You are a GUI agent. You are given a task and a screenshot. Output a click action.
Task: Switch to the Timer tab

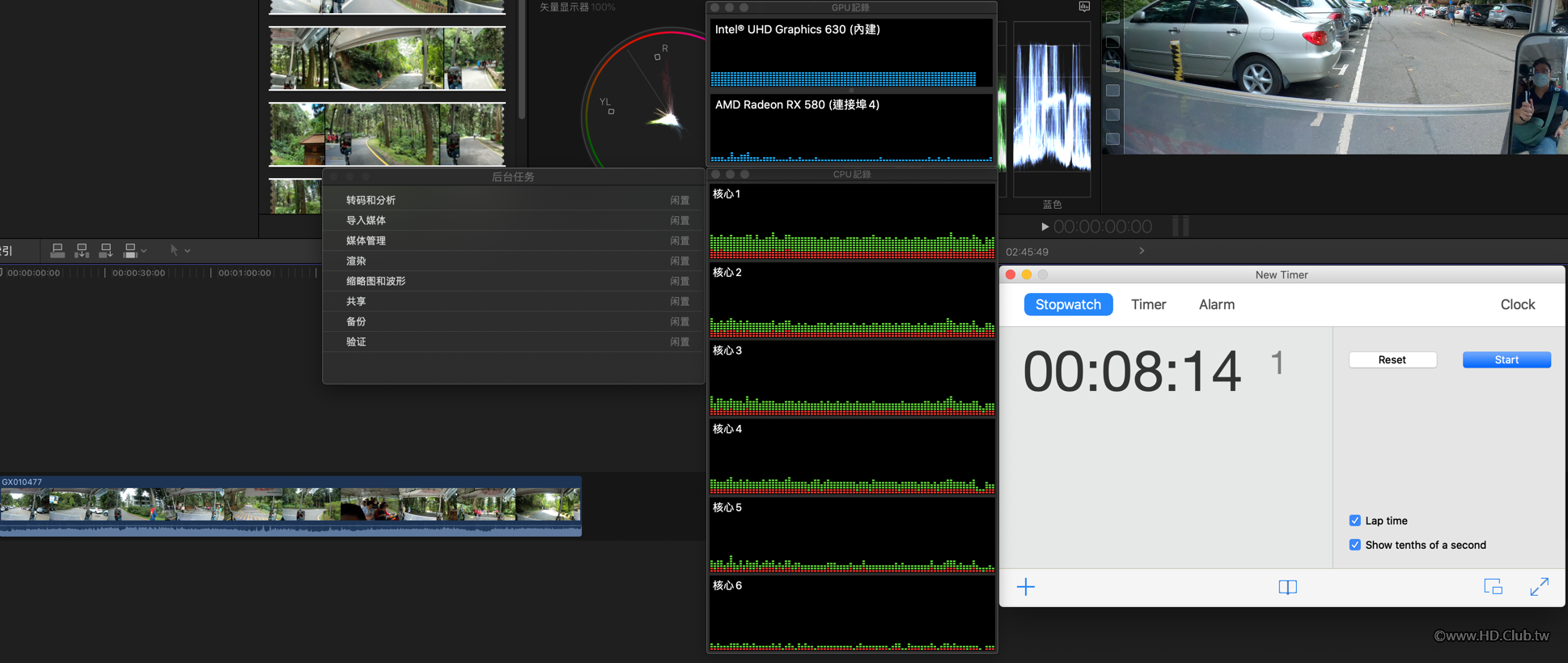(1149, 304)
